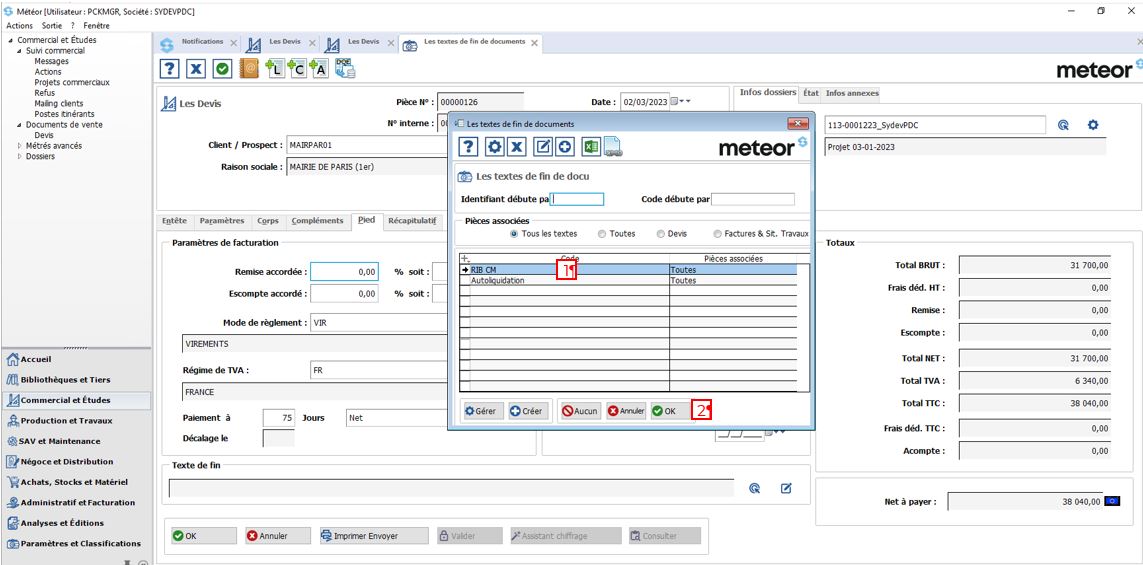Click the add L line icon
This screenshot has width=1143, height=565.
[275, 69]
